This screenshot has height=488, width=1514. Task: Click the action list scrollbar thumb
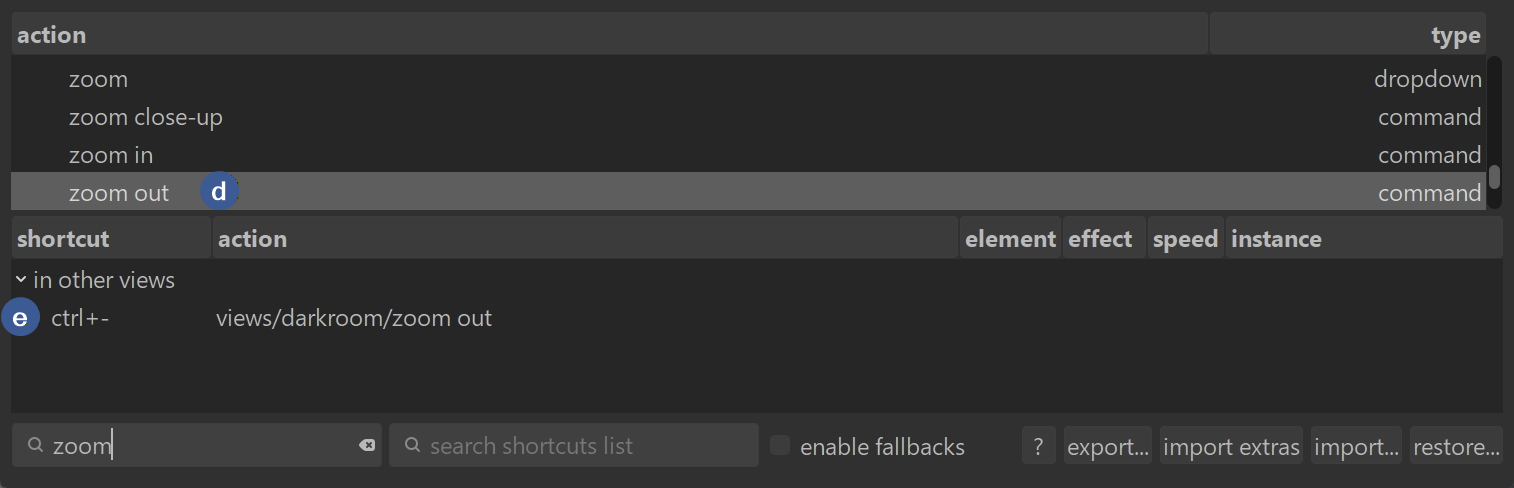click(x=1495, y=177)
